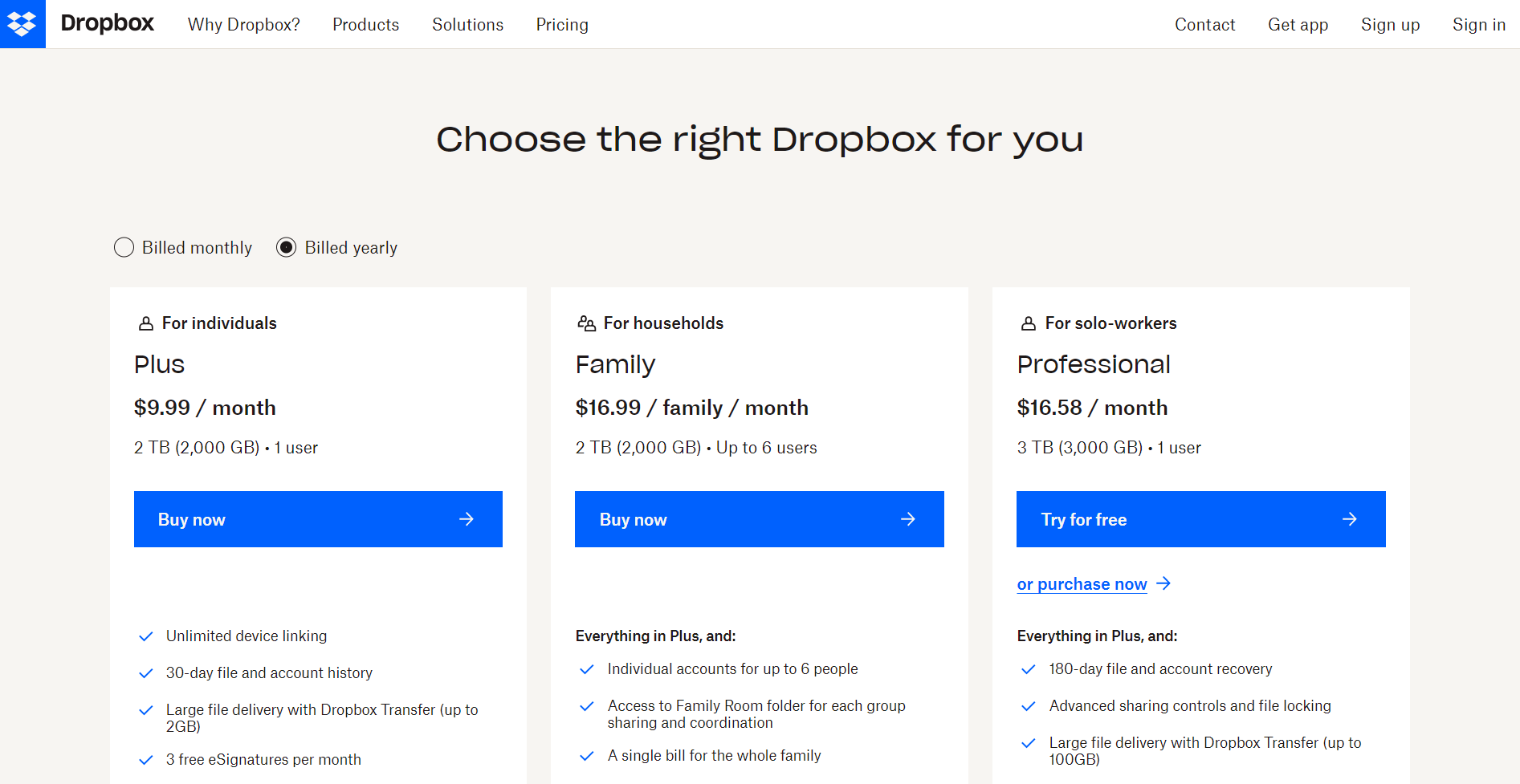The height and width of the screenshot is (784, 1520).
Task: Go to the Pricing page
Action: click(x=562, y=25)
